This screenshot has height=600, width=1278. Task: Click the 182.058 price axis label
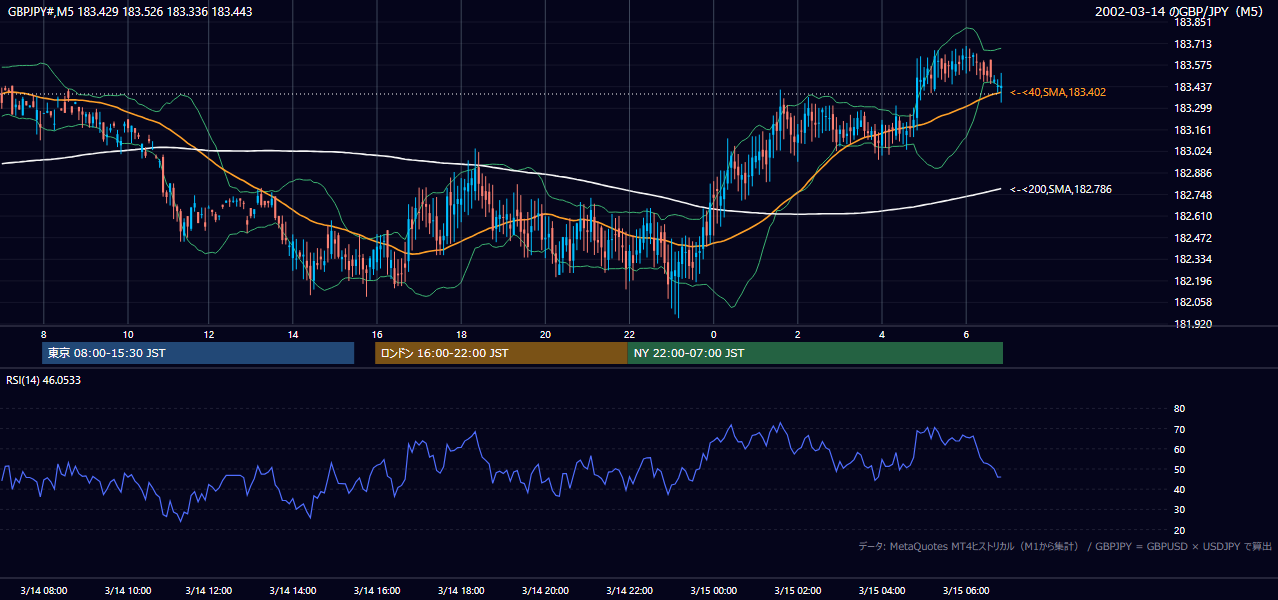[x=1192, y=303]
